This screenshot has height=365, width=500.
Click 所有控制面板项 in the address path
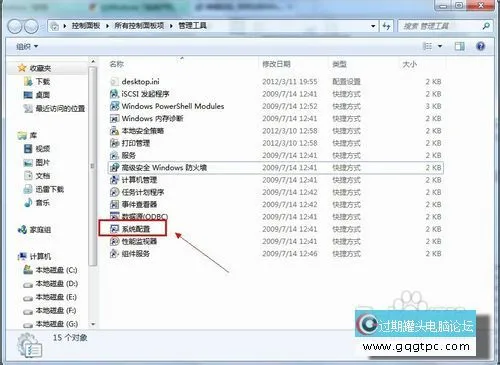coord(139,26)
